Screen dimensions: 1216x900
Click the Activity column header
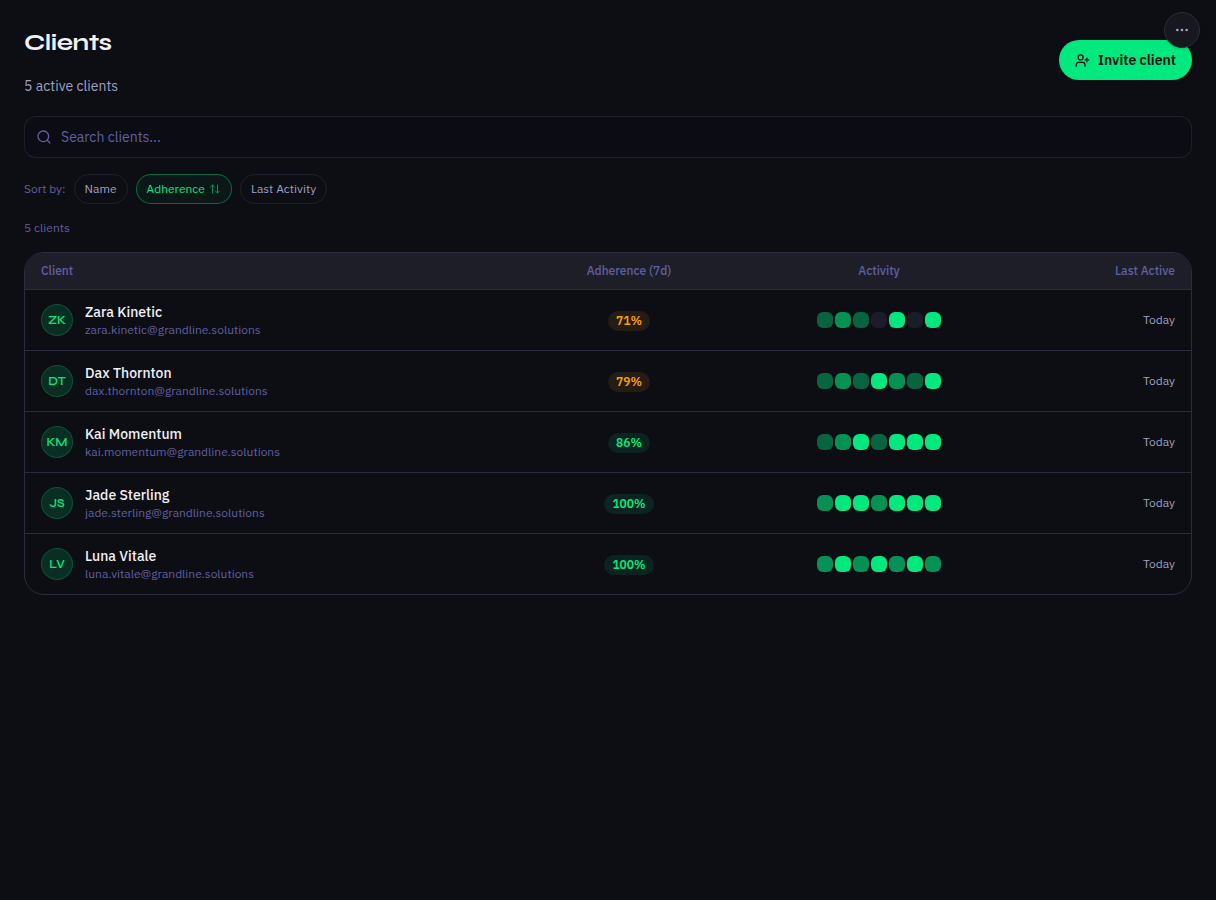coord(879,271)
